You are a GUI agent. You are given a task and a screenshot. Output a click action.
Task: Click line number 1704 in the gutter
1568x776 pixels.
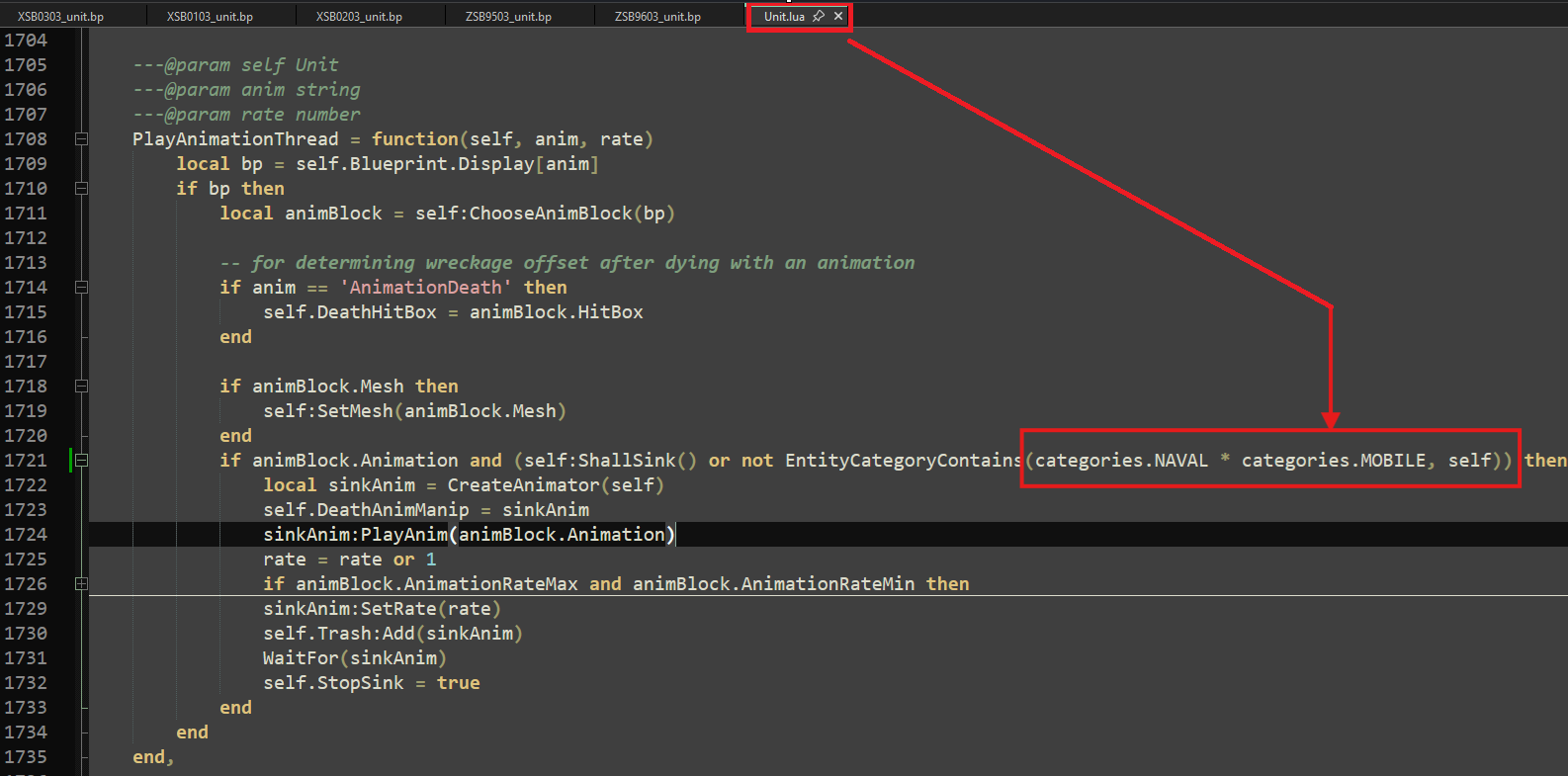[x=26, y=41]
